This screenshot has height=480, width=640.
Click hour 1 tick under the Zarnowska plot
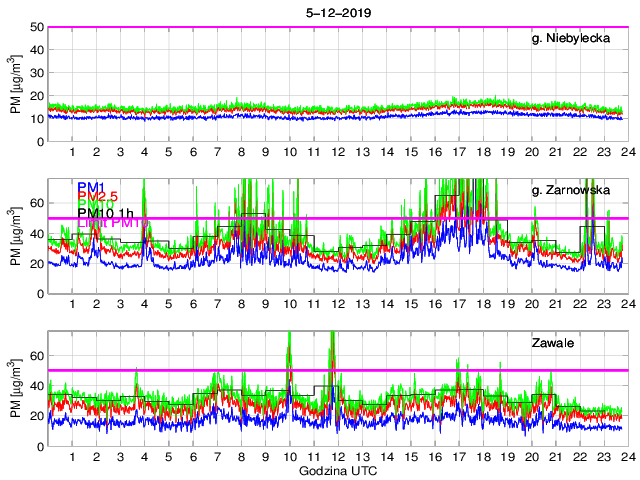click(x=73, y=304)
